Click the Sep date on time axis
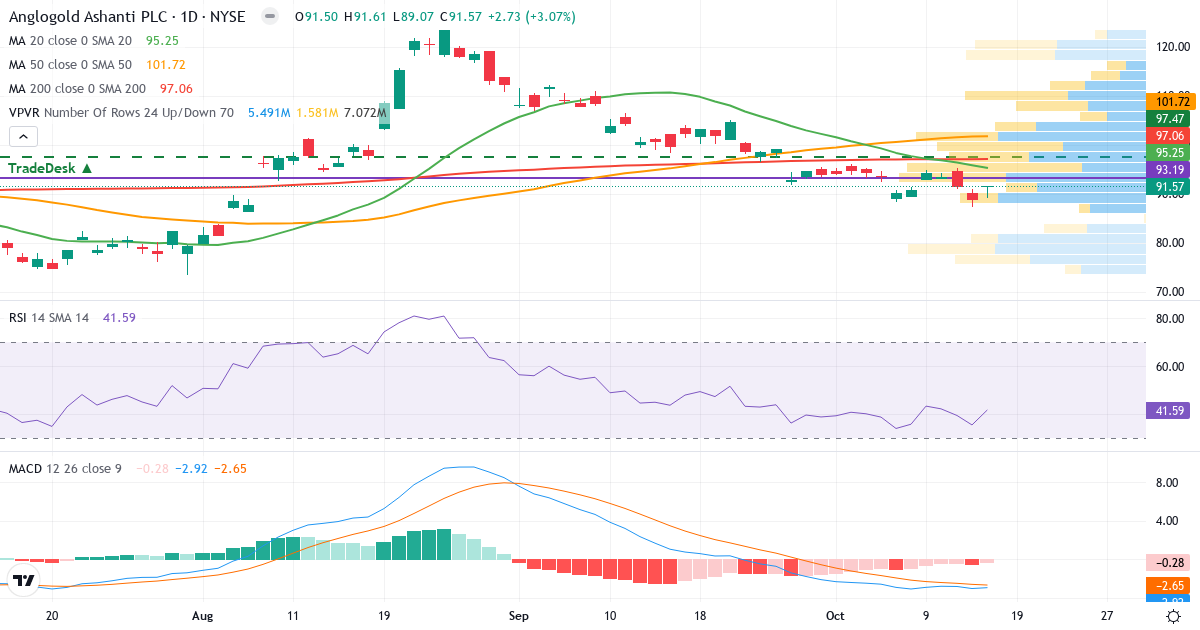This screenshot has height=630, width=1200. [x=517, y=617]
